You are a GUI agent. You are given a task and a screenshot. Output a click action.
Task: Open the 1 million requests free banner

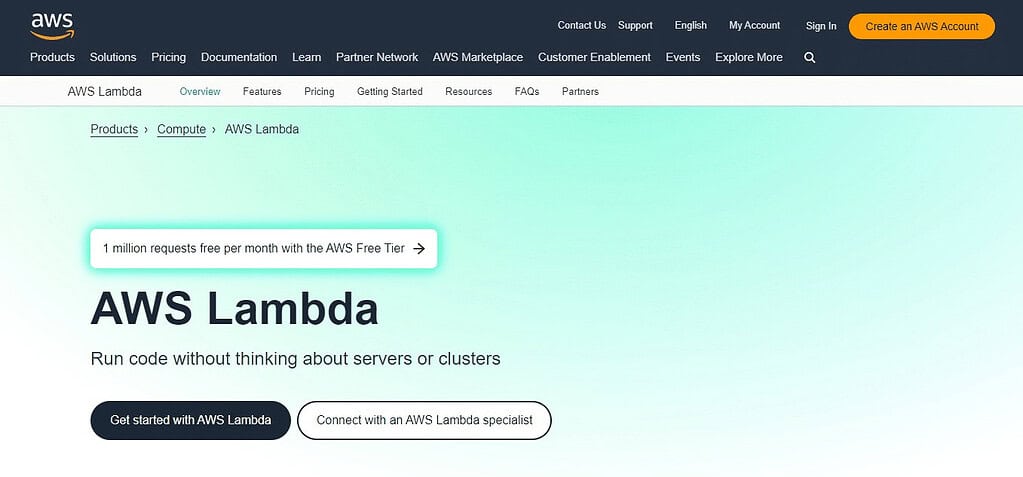tap(264, 249)
